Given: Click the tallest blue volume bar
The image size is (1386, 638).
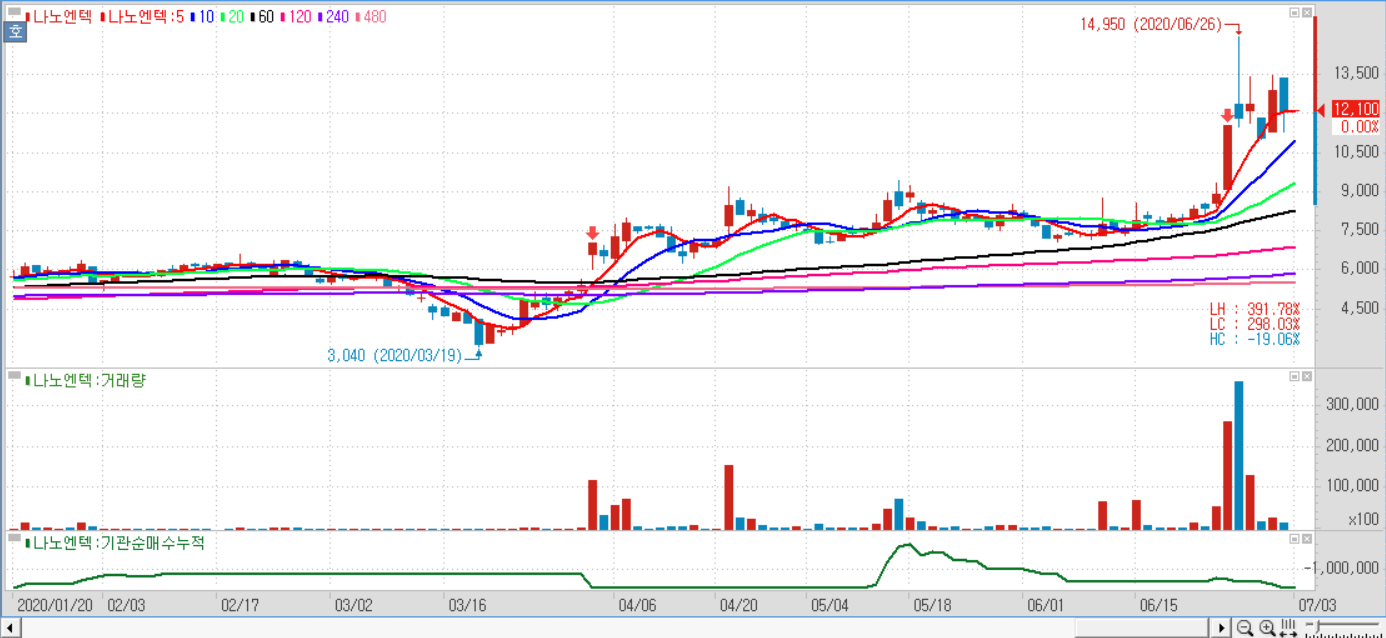Looking at the screenshot, I should pyautogui.click(x=1239, y=455).
